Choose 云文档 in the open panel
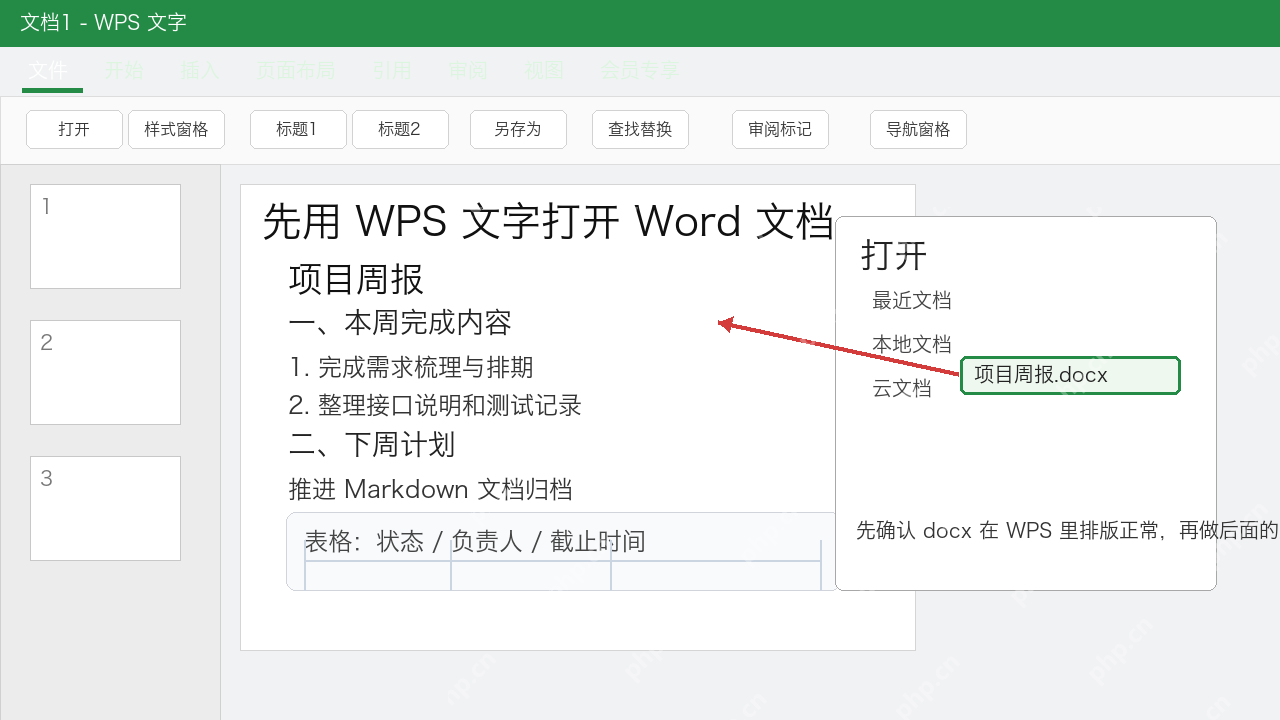Viewport: 1280px width, 720px height. pyautogui.click(x=902, y=388)
